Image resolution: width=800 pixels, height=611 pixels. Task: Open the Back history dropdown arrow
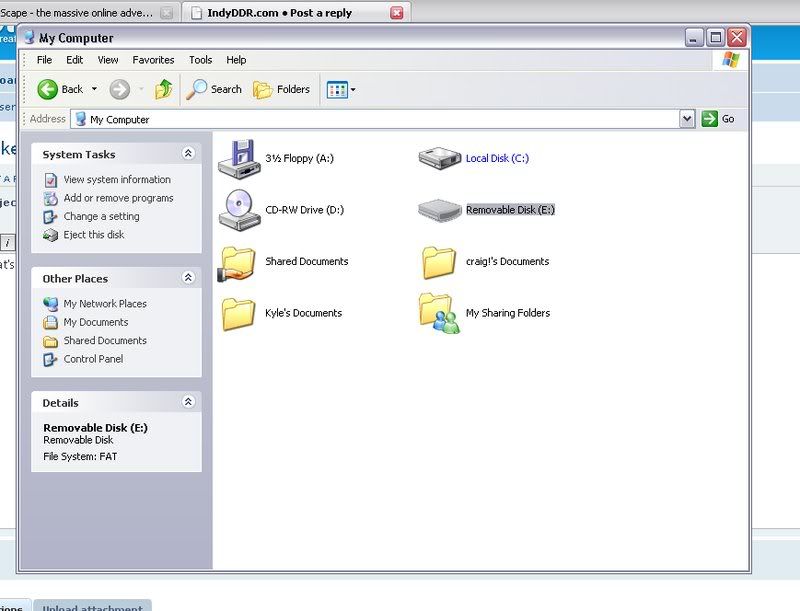94,89
